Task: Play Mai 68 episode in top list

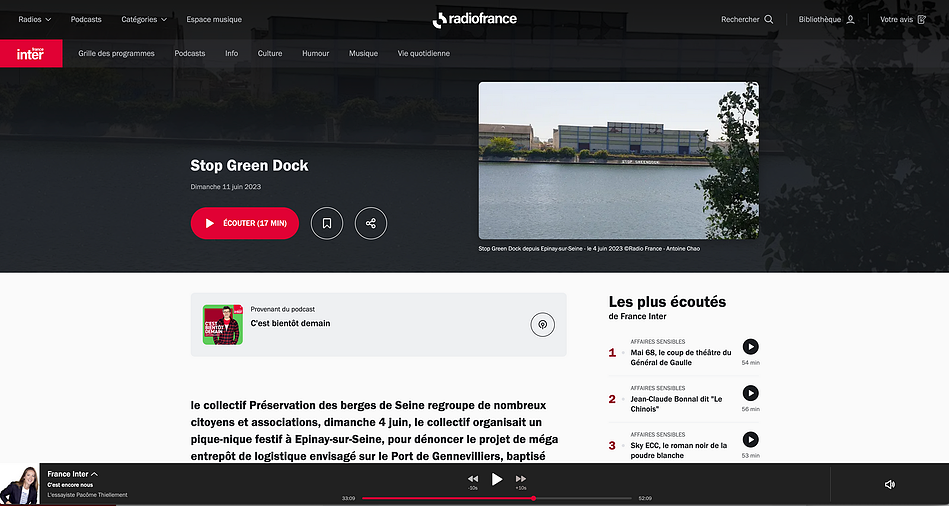Action: coord(750,347)
